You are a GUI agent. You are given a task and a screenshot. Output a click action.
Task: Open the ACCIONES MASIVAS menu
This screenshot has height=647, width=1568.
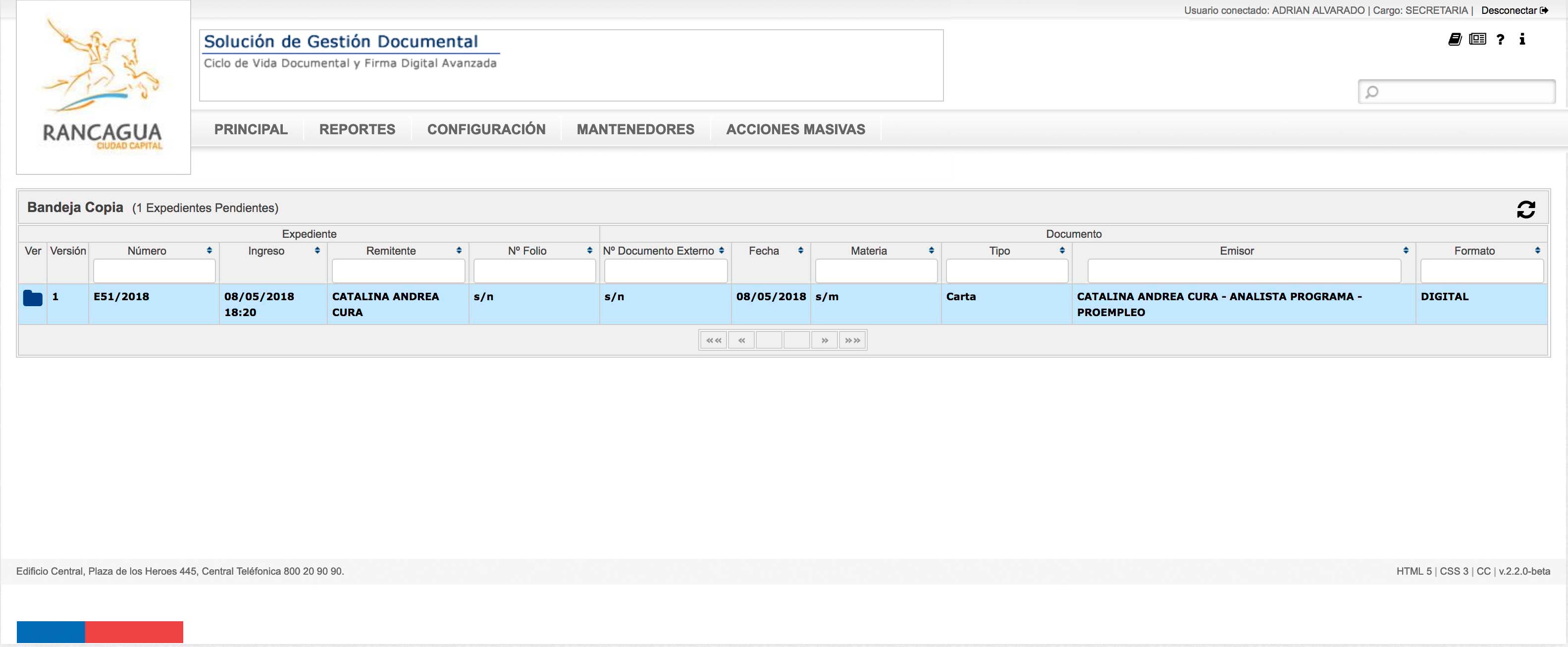click(x=795, y=129)
